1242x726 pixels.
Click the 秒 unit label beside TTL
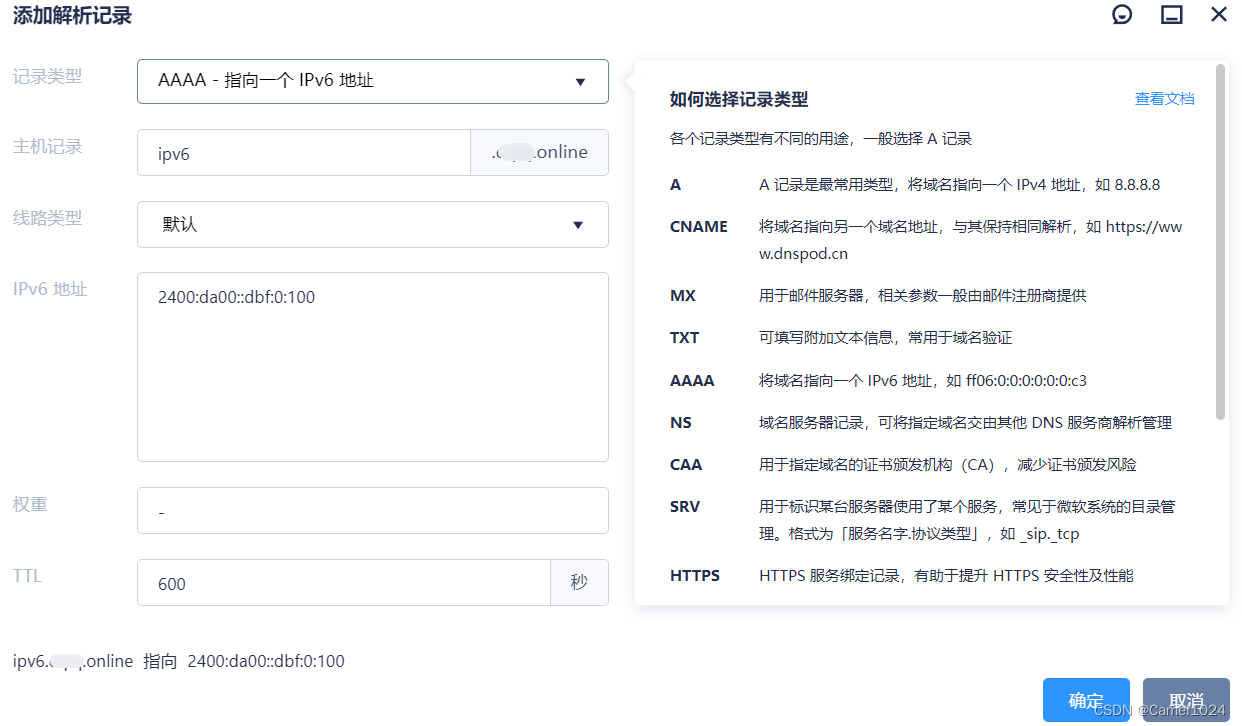[x=579, y=583]
